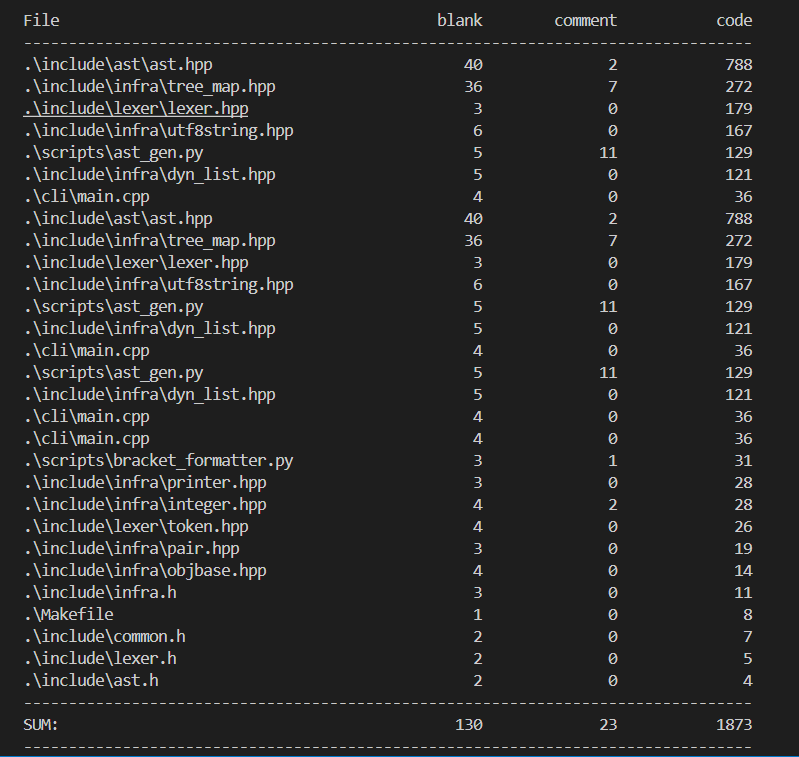This screenshot has height=757, width=799.
Task: Click the total code count 1873
Action: coord(734,725)
